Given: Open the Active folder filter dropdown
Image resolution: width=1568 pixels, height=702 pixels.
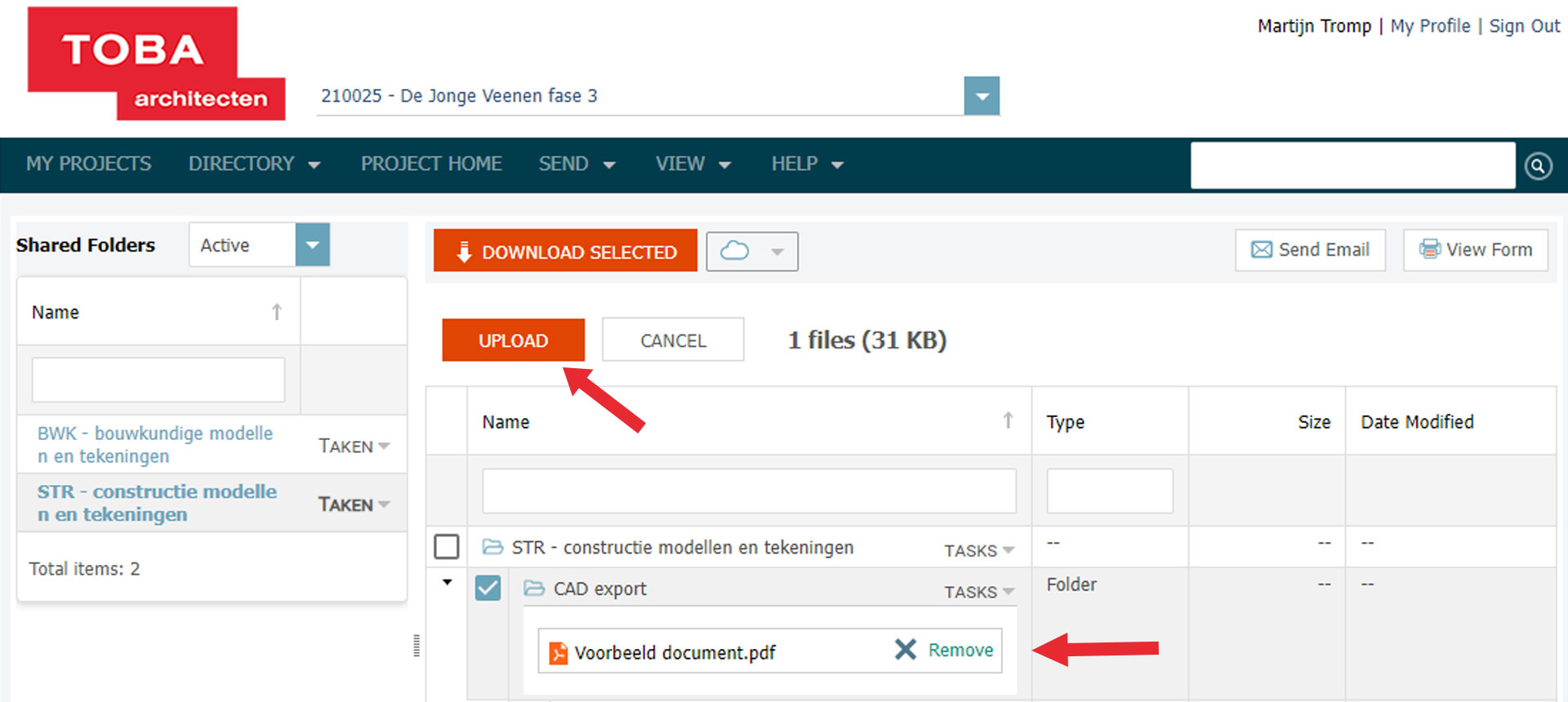Looking at the screenshot, I should (312, 245).
